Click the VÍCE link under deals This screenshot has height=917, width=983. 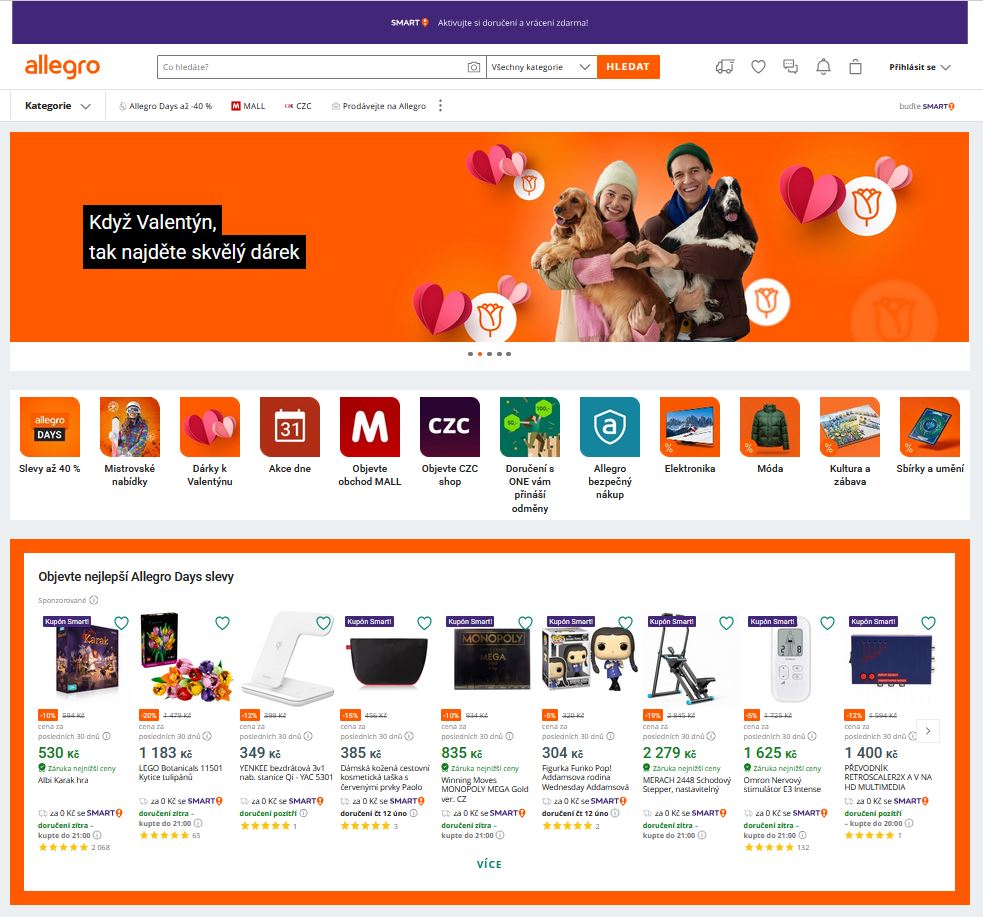489,864
